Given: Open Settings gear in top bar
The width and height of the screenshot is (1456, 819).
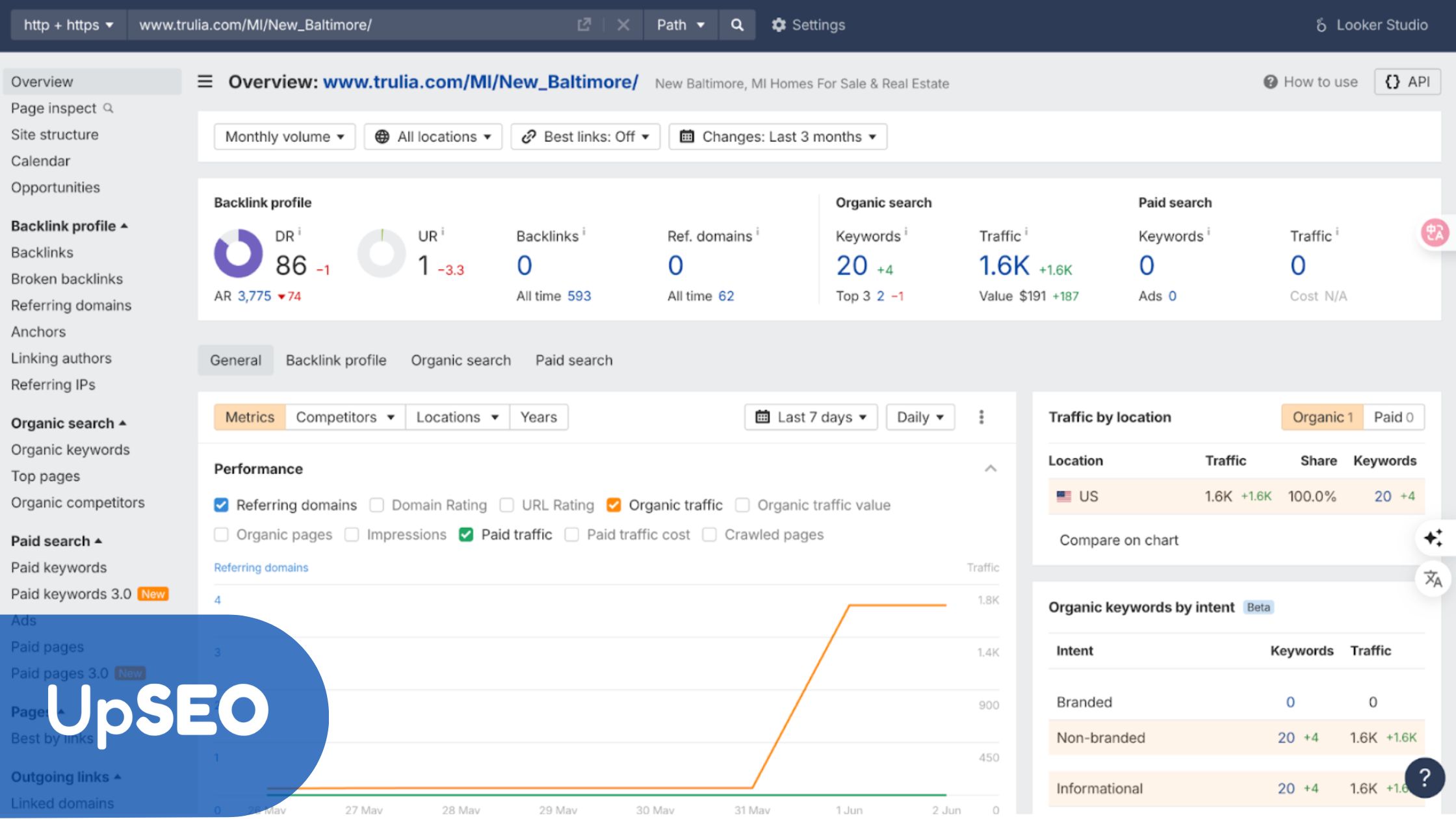Looking at the screenshot, I should (x=808, y=25).
